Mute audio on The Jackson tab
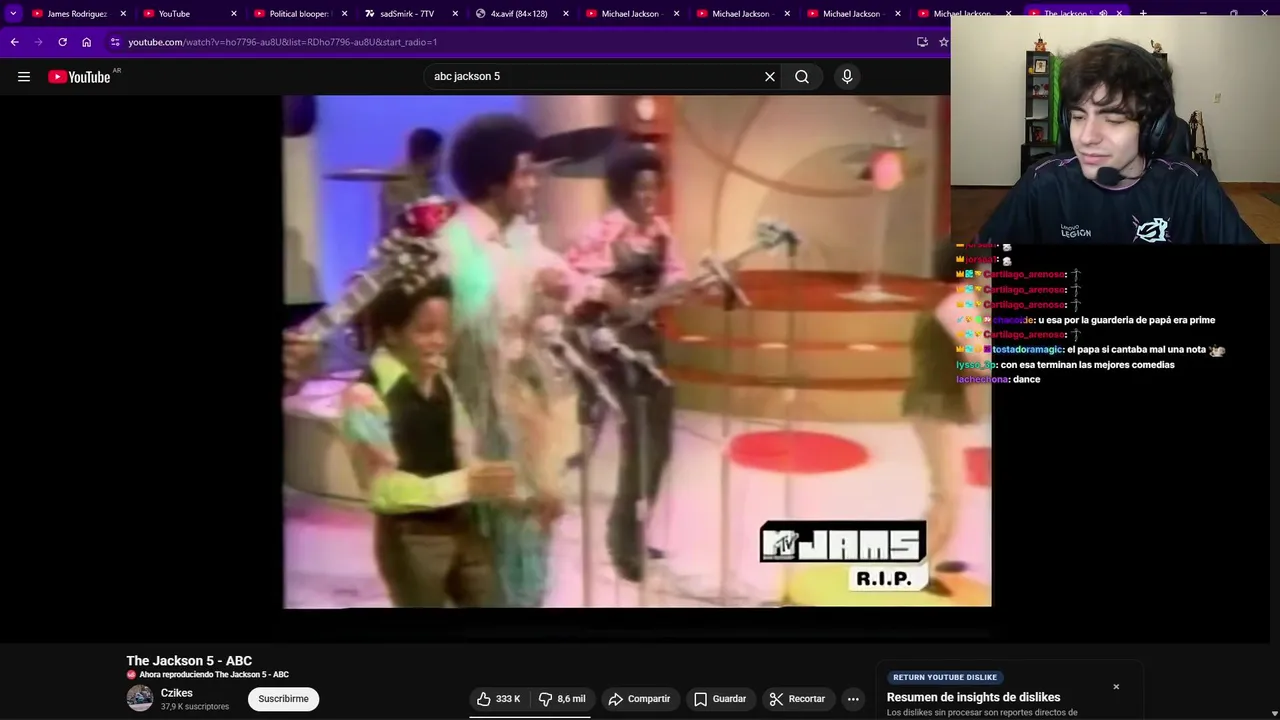This screenshot has height=720, width=1280. pos(1104,14)
